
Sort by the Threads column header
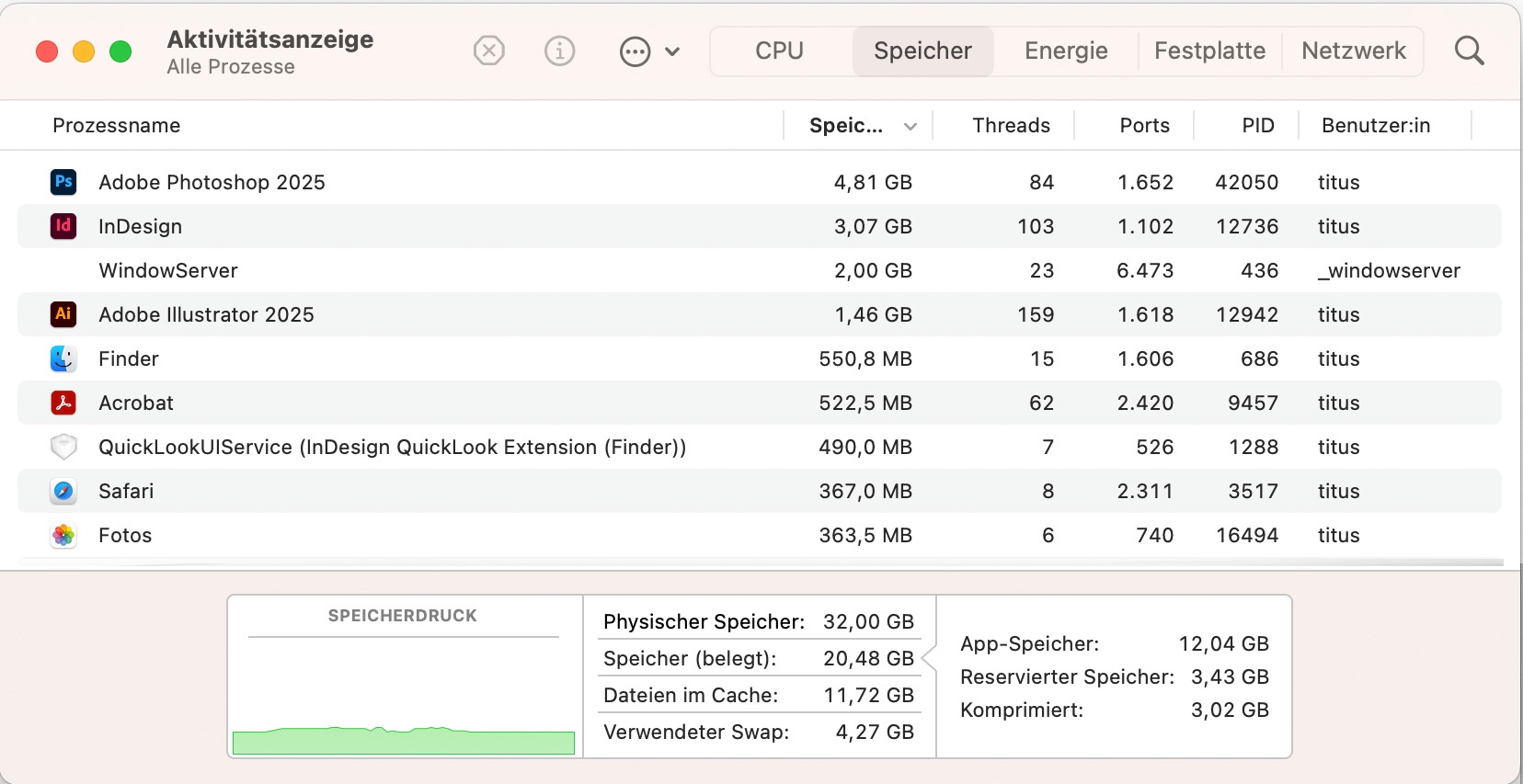(x=1011, y=126)
